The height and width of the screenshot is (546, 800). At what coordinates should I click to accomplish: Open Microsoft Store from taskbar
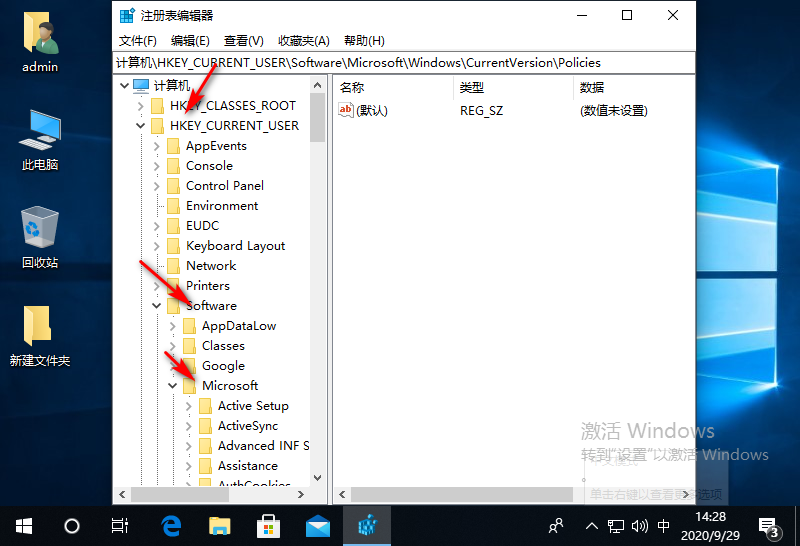268,526
